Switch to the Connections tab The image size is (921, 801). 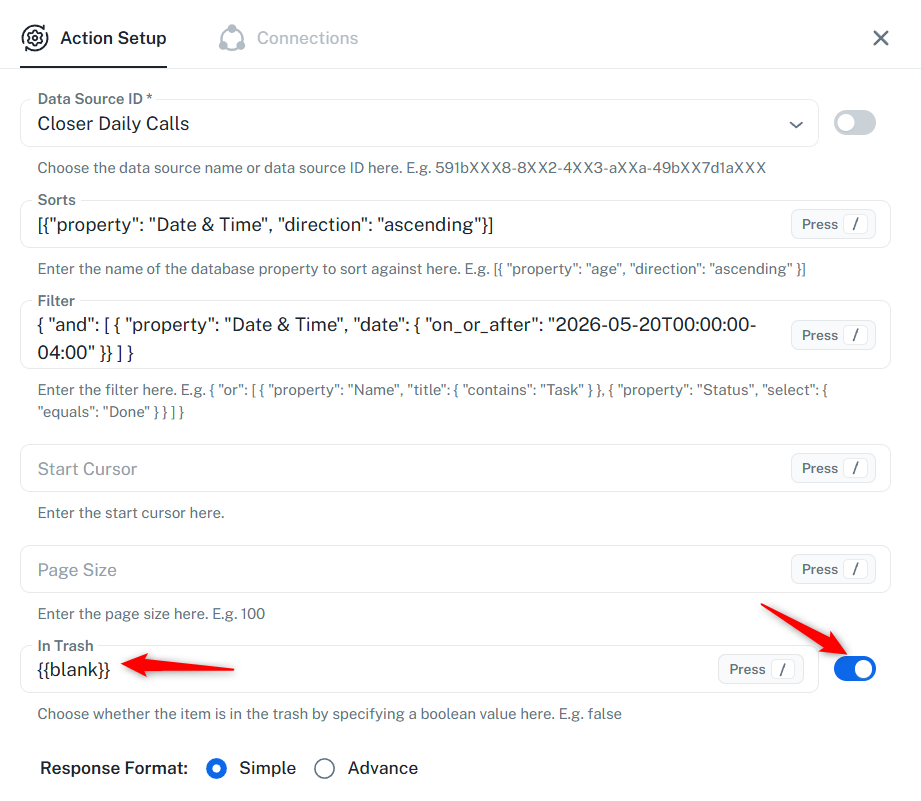(288, 38)
